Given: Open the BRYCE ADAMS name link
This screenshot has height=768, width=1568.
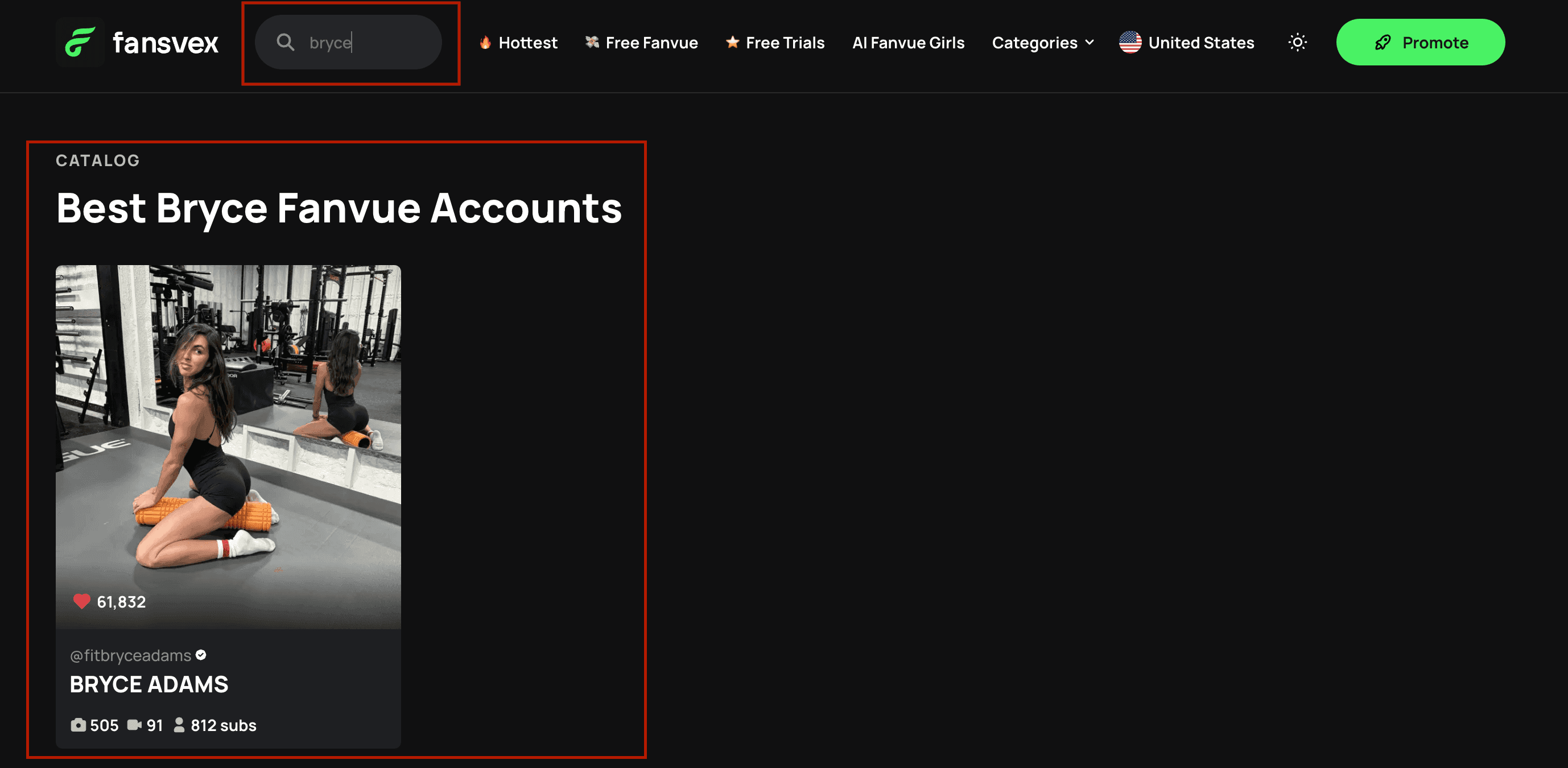Looking at the screenshot, I should coord(149,684).
